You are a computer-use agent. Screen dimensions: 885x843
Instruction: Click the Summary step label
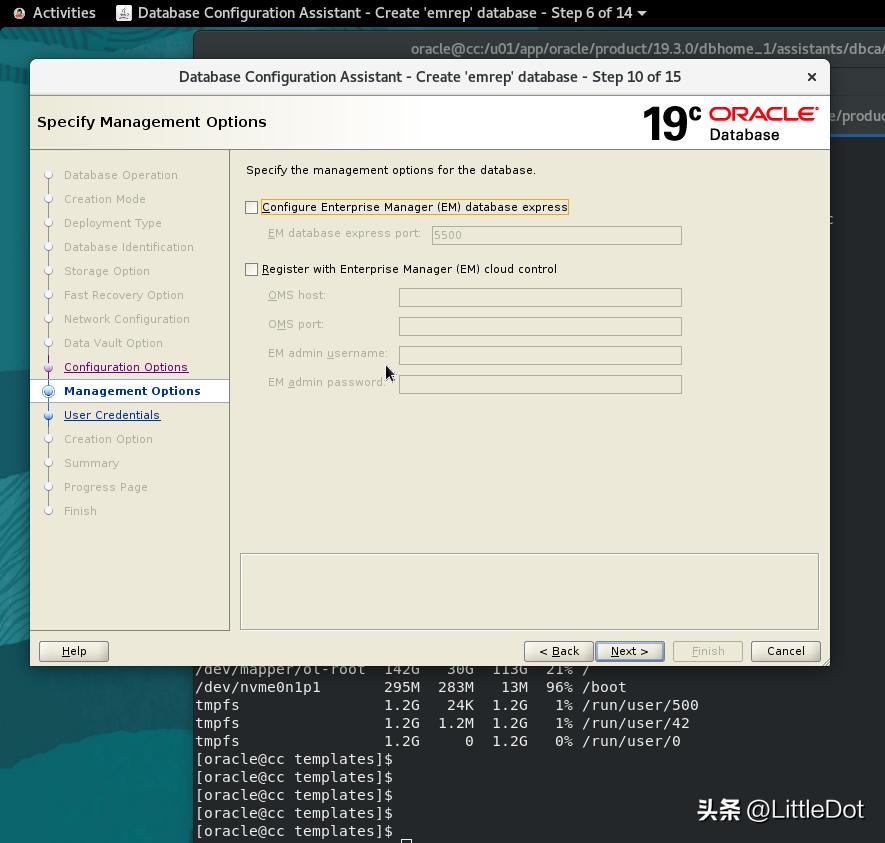pyautogui.click(x=91, y=463)
